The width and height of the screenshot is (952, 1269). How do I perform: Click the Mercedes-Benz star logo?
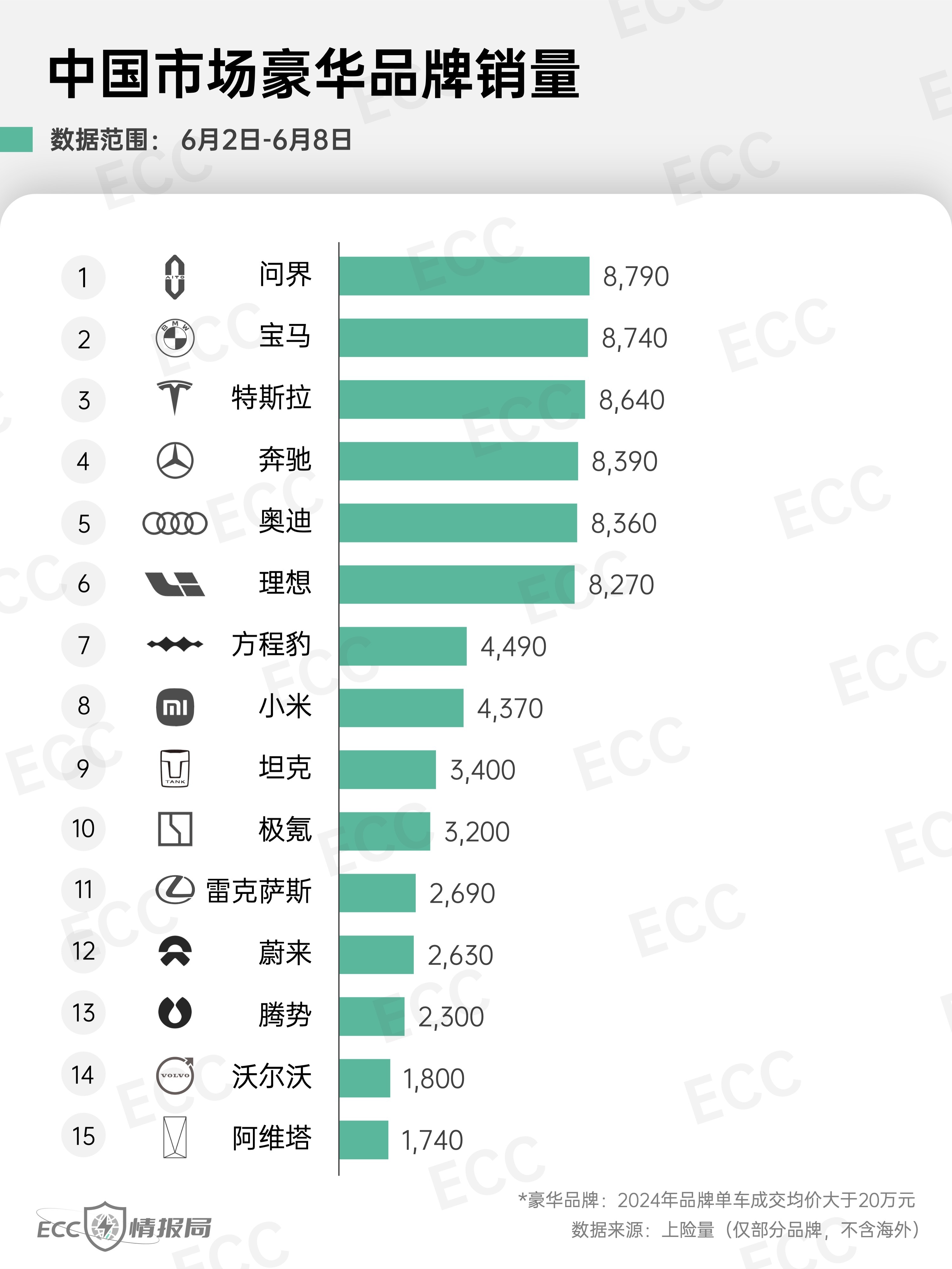coord(175,461)
